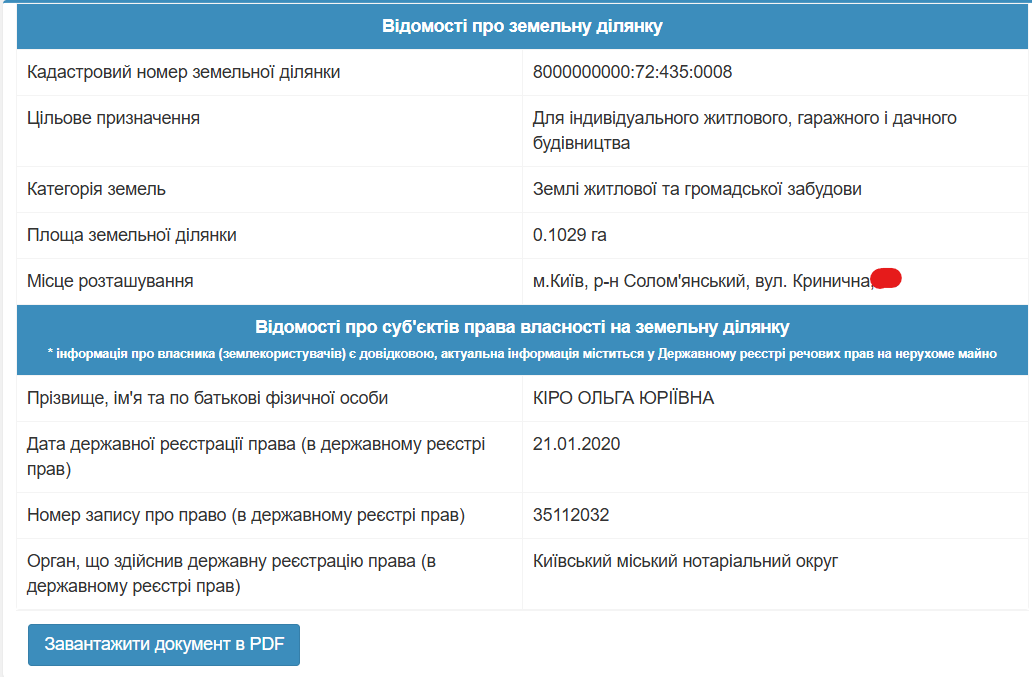Click the "Площа земельної ділянки" label
This screenshot has width=1032, height=677.
click(131, 235)
